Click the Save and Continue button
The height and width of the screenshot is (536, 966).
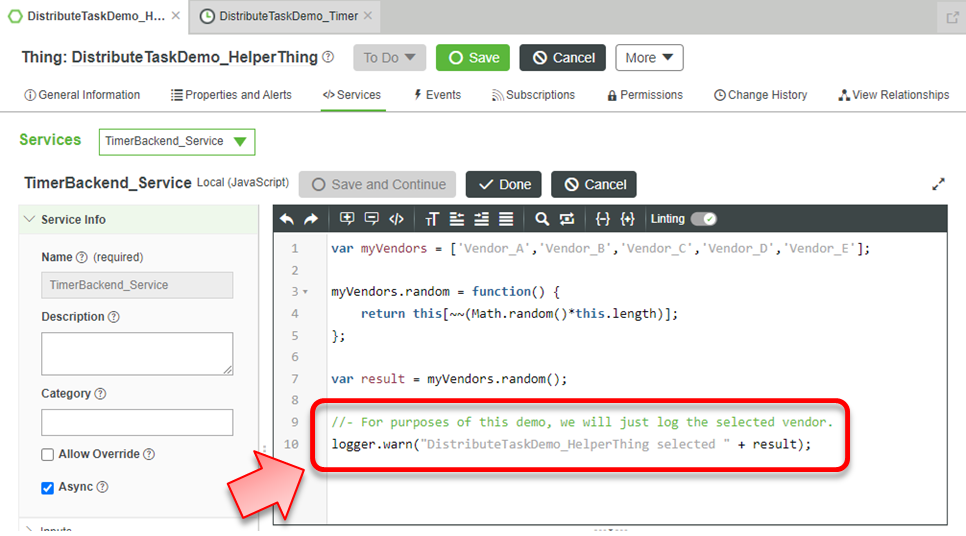pos(377,184)
